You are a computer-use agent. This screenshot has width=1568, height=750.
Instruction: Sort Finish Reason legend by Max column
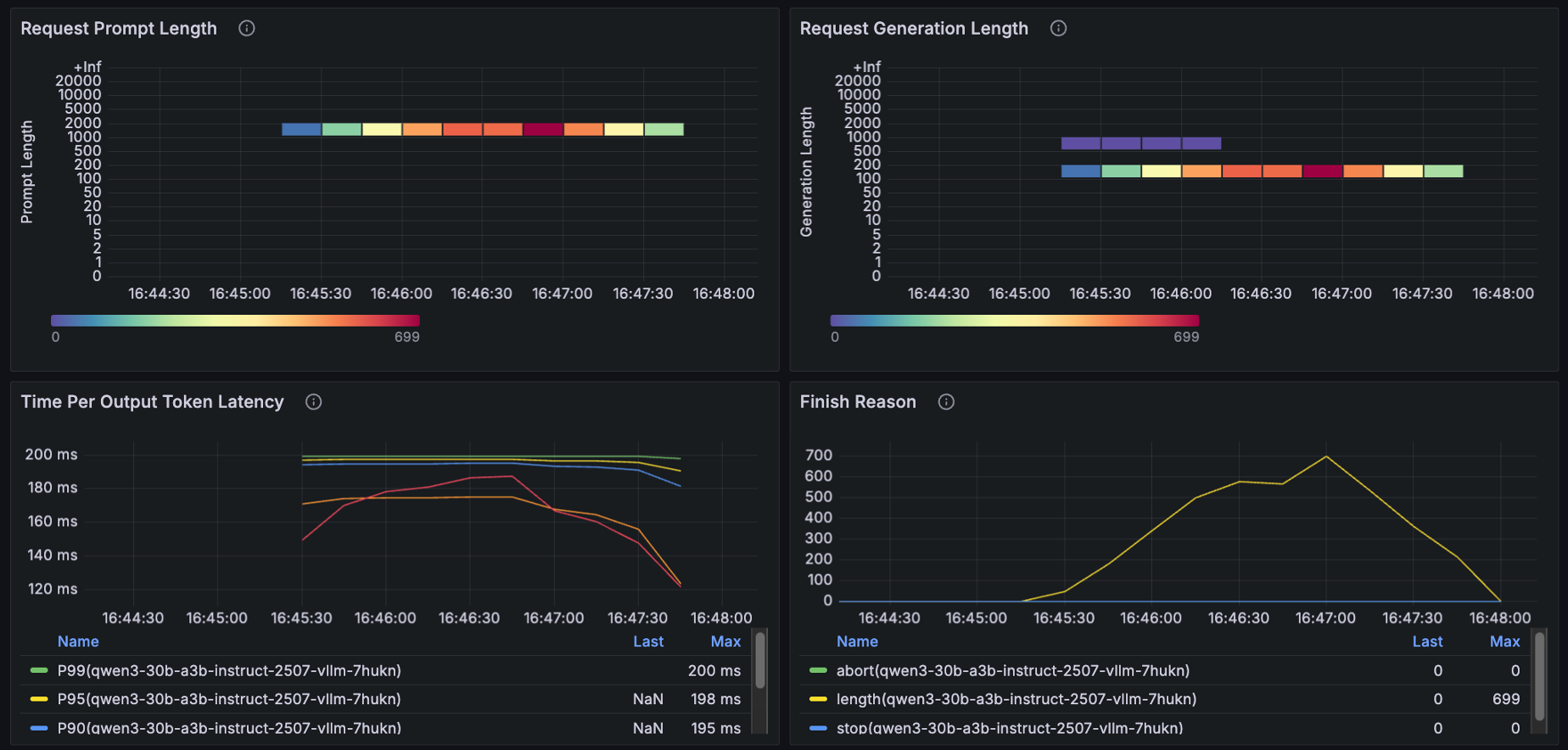pos(1504,641)
